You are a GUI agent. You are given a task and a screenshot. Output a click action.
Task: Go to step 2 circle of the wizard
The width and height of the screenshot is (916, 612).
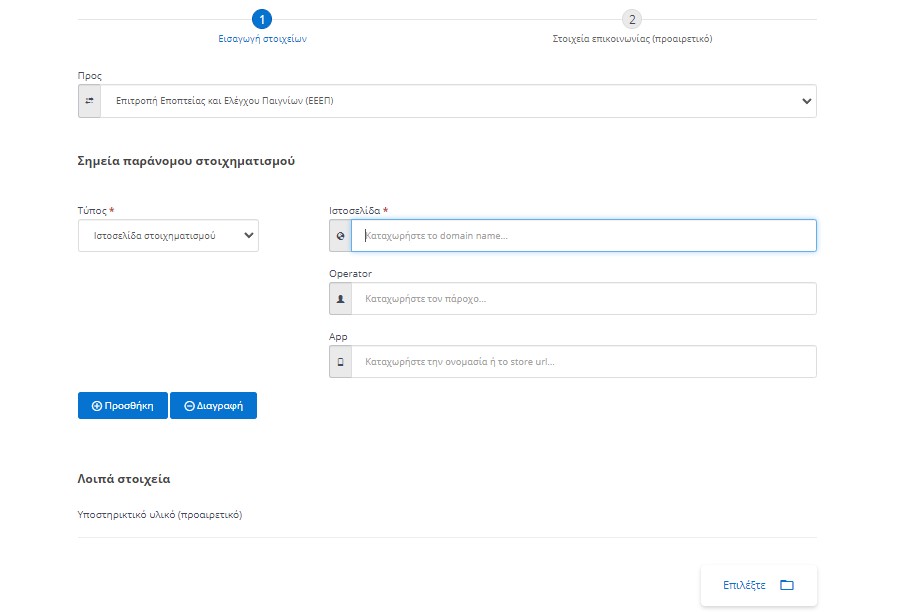(x=632, y=20)
